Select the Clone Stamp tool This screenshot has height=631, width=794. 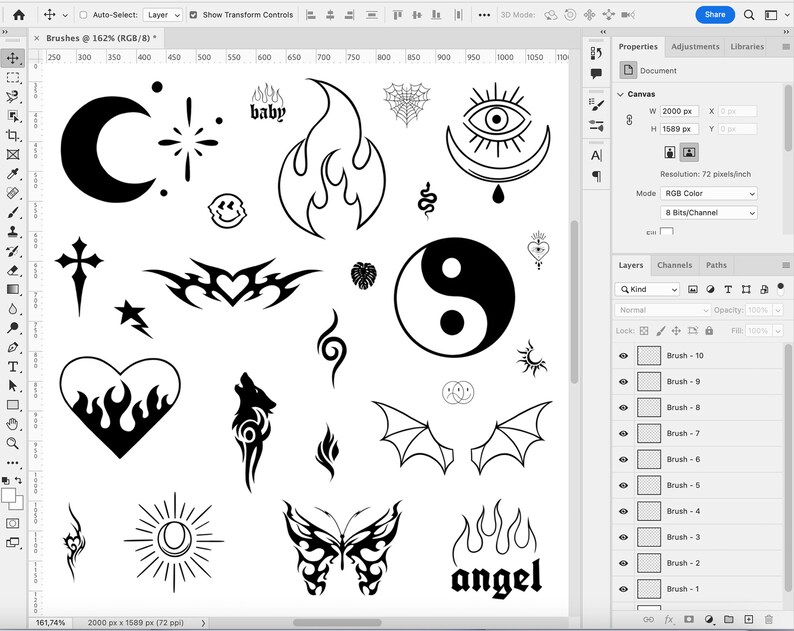coord(13,231)
